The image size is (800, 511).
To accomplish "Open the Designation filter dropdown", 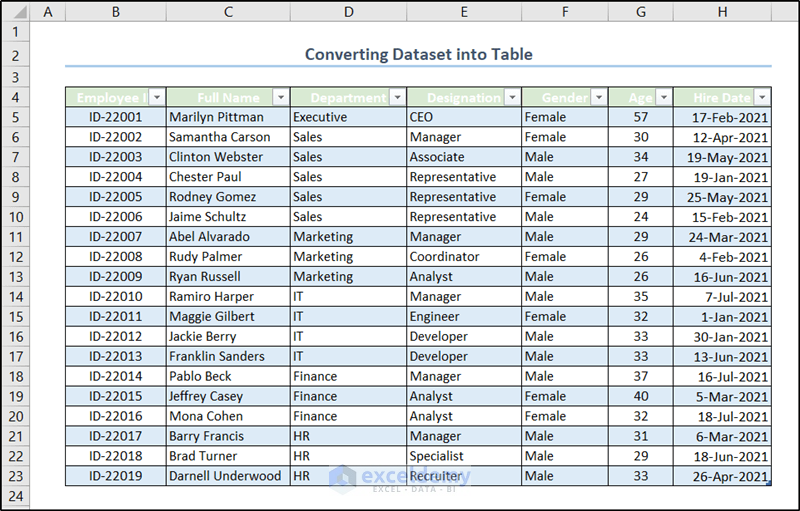I will (x=512, y=97).
